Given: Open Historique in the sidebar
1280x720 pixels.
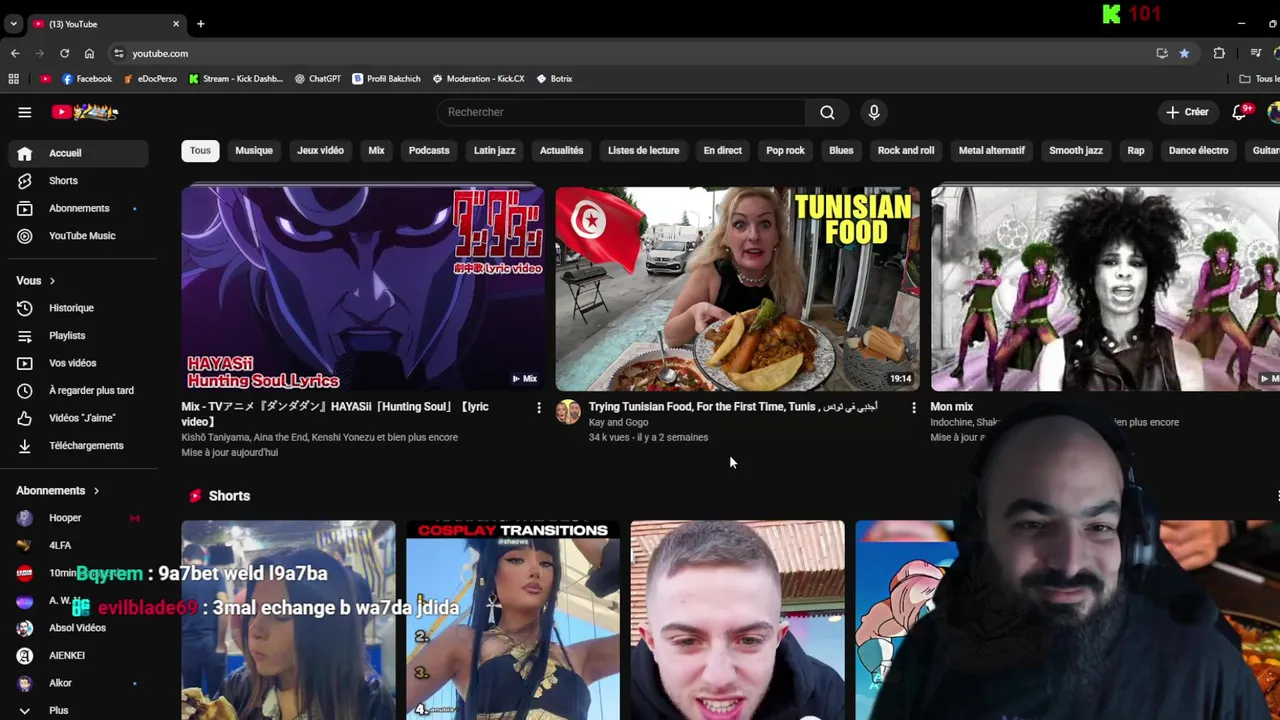Looking at the screenshot, I should [79, 308].
